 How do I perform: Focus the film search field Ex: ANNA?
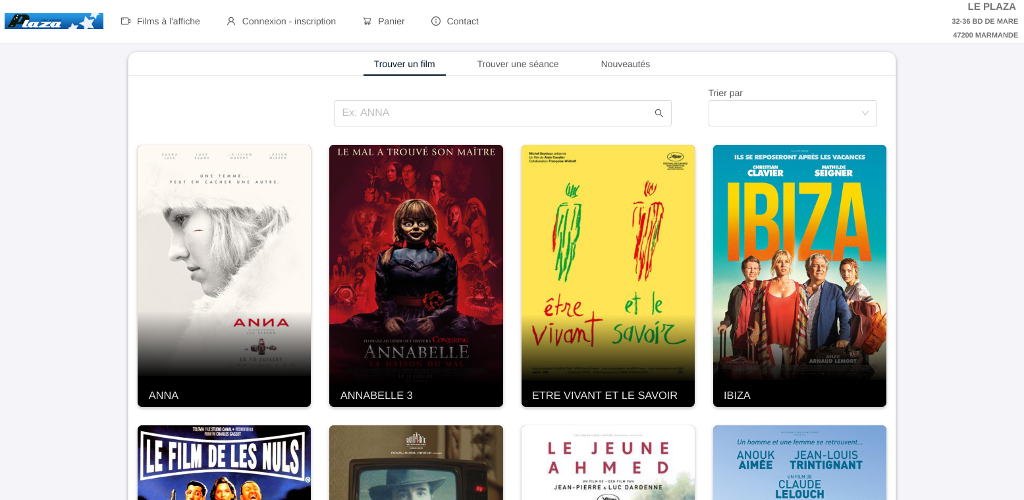pos(502,113)
